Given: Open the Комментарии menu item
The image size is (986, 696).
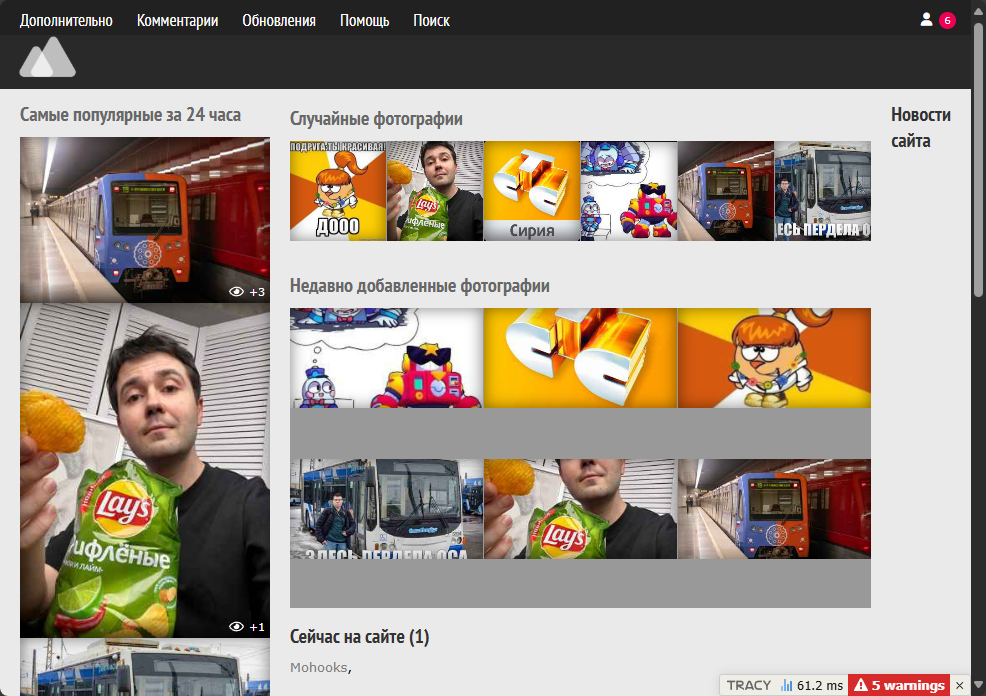Looking at the screenshot, I should point(177,20).
